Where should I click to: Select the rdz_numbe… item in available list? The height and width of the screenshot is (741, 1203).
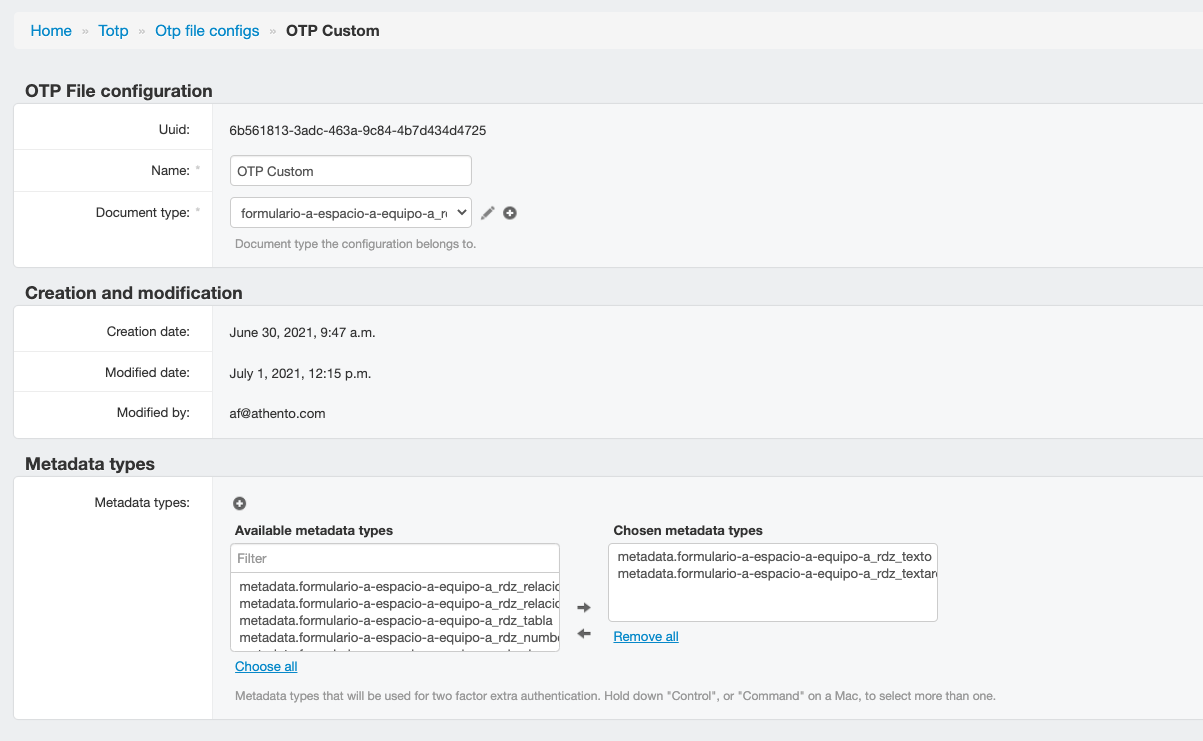[395, 637]
